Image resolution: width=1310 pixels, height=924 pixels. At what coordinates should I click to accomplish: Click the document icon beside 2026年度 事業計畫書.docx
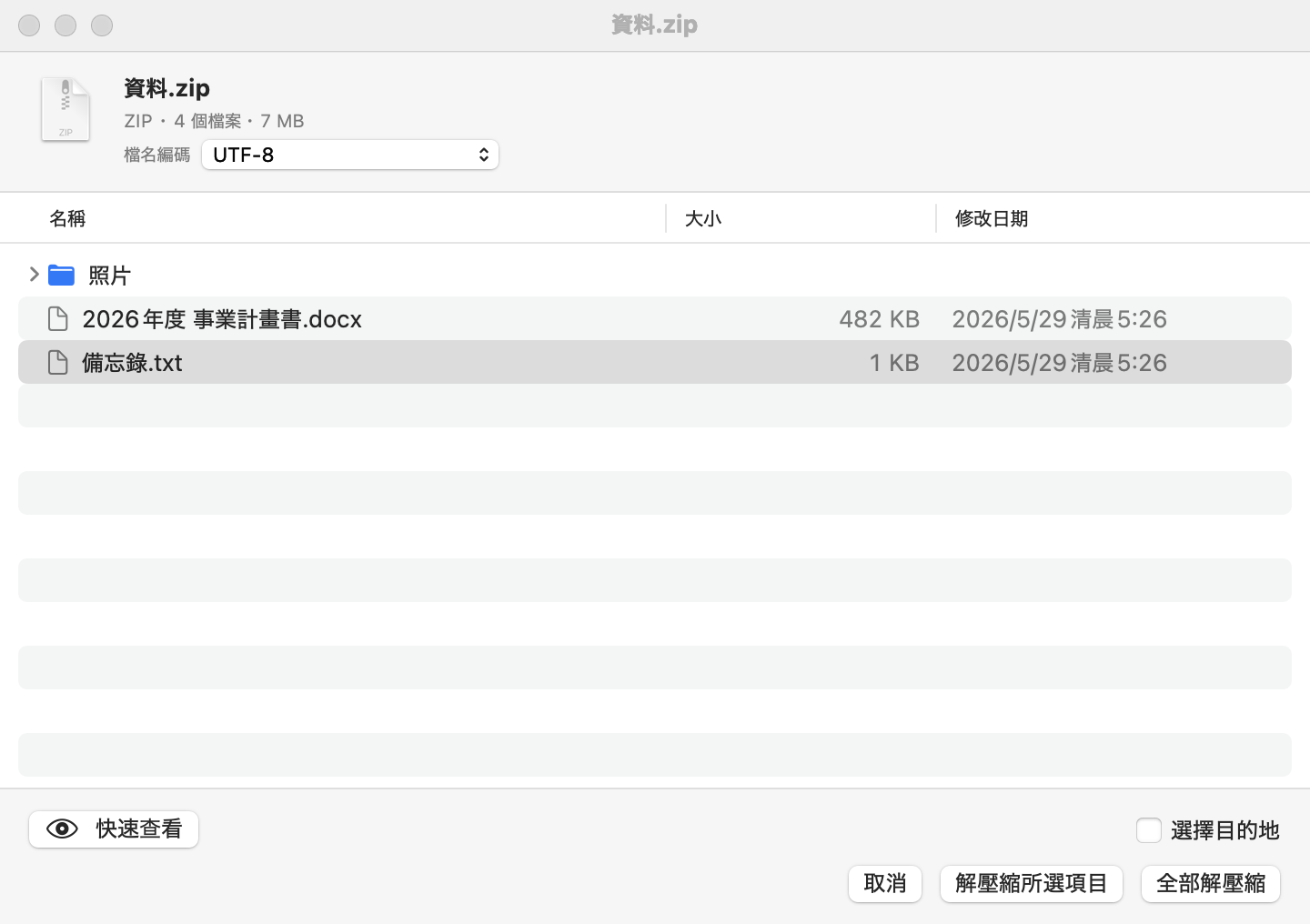point(57,319)
